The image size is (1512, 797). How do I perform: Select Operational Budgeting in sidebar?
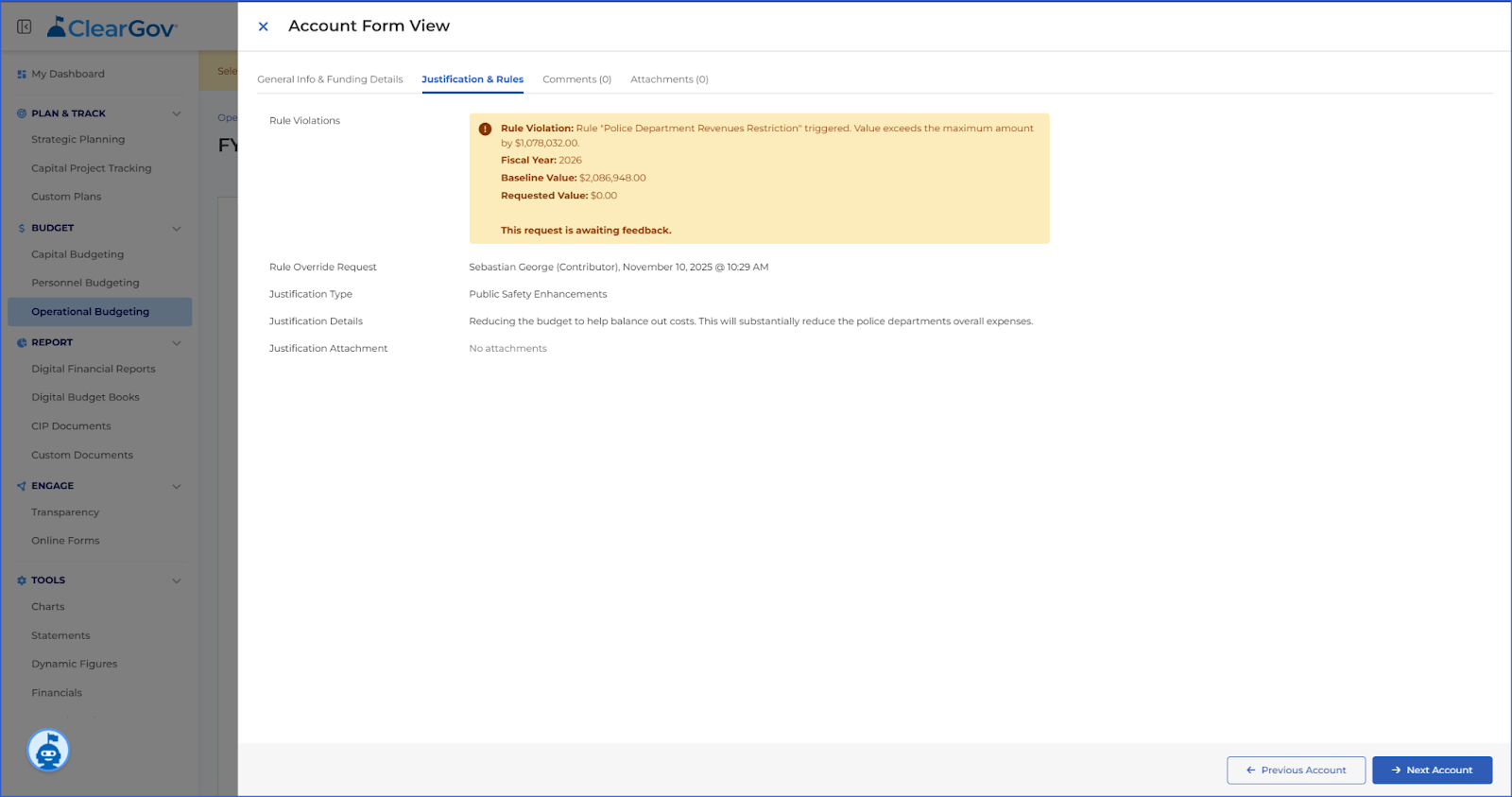point(99,312)
